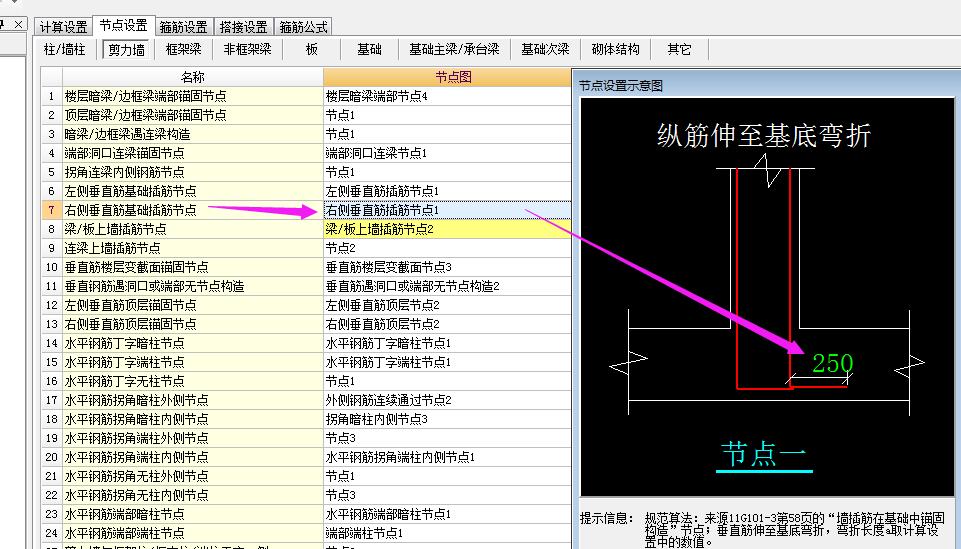The height and width of the screenshot is (549, 961).
Task: Click cell 左侧垂直筋顶层节点2
Action: [x=447, y=305]
